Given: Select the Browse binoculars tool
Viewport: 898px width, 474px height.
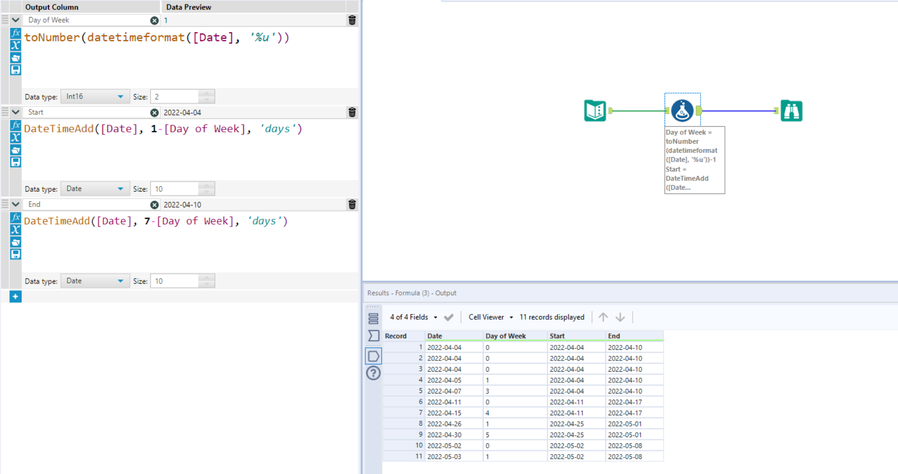Looking at the screenshot, I should tap(791, 110).
